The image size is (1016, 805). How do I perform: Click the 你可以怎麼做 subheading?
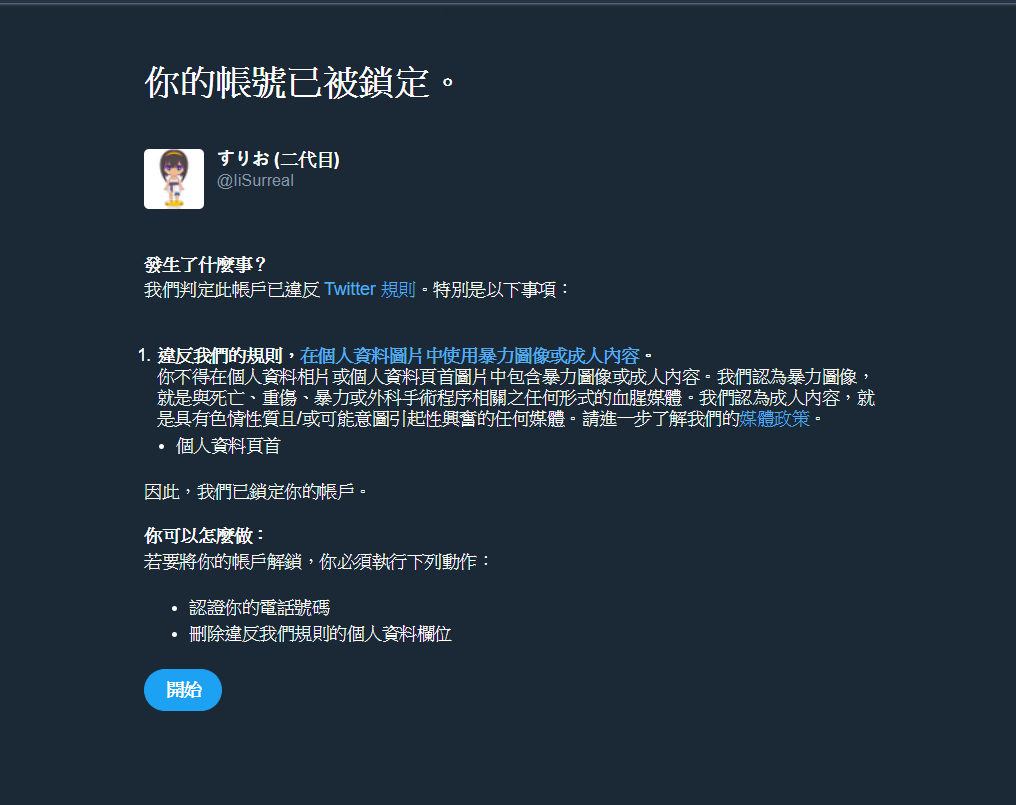pyautogui.click(x=205, y=536)
